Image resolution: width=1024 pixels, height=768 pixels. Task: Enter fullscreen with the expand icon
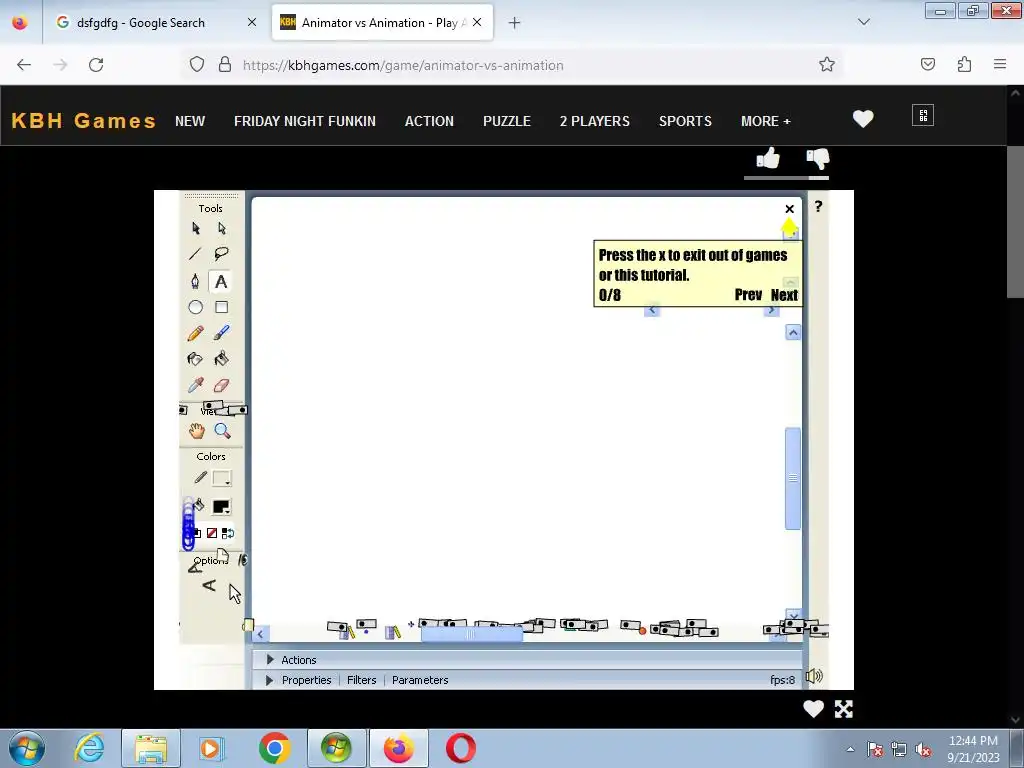tap(844, 709)
